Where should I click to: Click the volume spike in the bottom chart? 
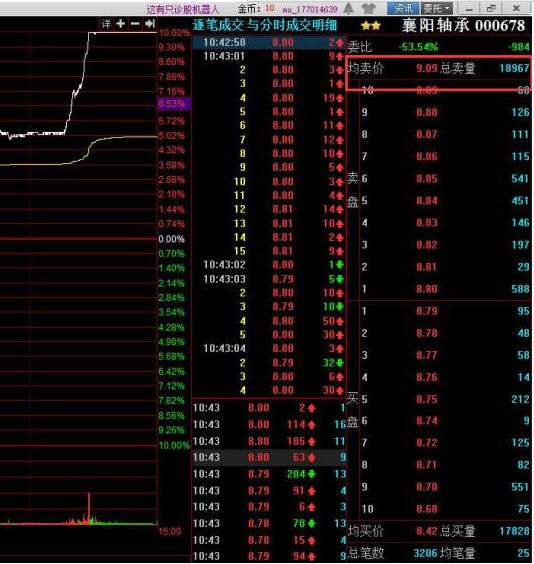coord(89,507)
